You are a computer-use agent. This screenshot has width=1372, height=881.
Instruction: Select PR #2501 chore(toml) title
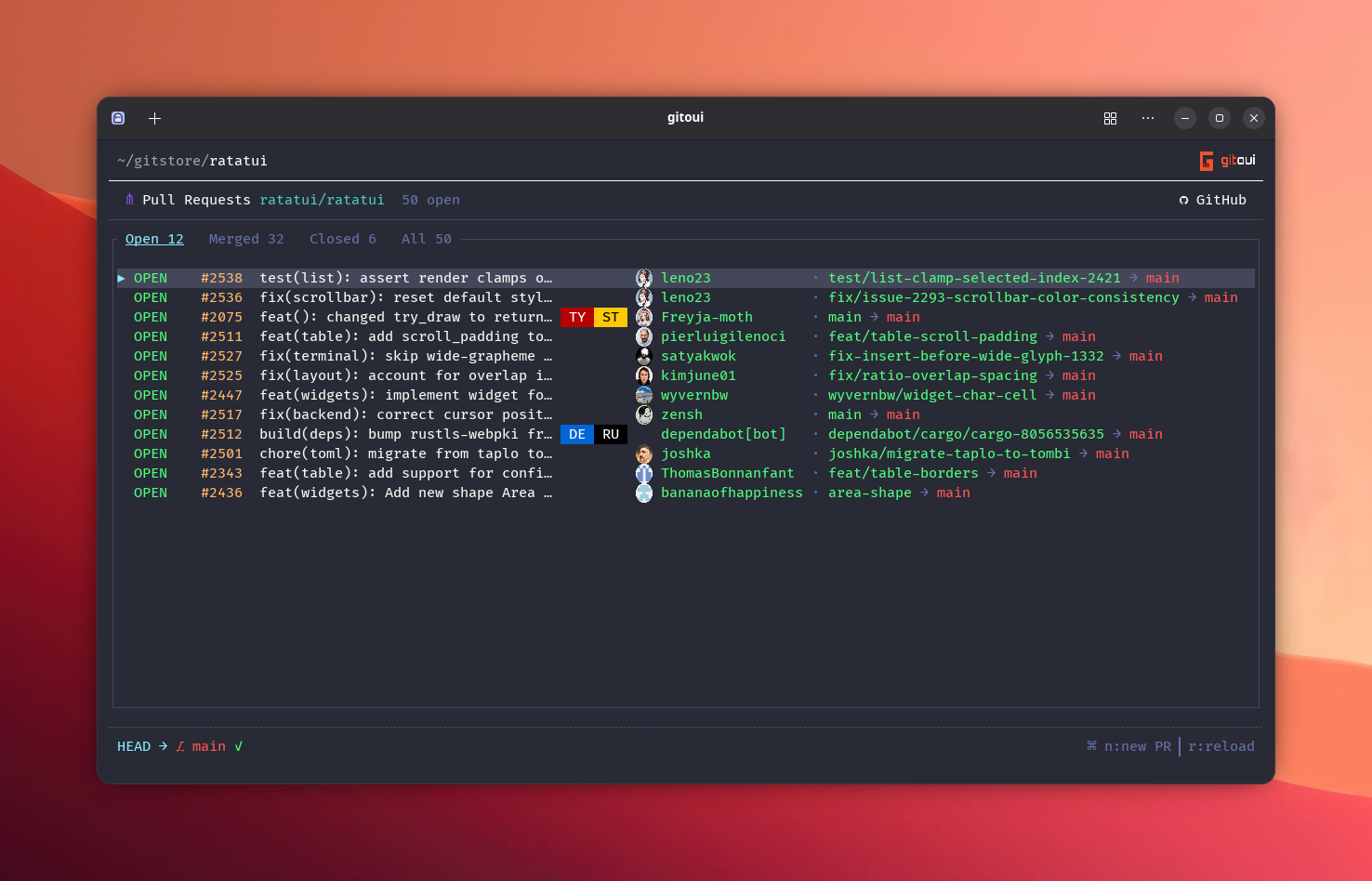point(406,454)
